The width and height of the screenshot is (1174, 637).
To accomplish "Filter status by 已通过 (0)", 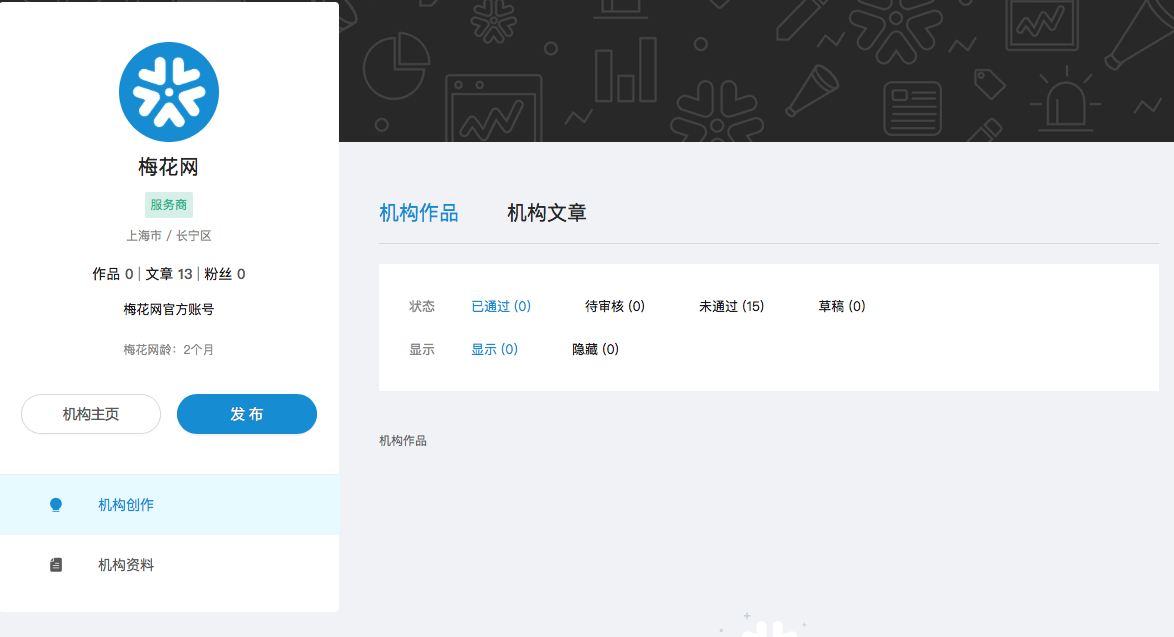I will pyautogui.click(x=501, y=306).
